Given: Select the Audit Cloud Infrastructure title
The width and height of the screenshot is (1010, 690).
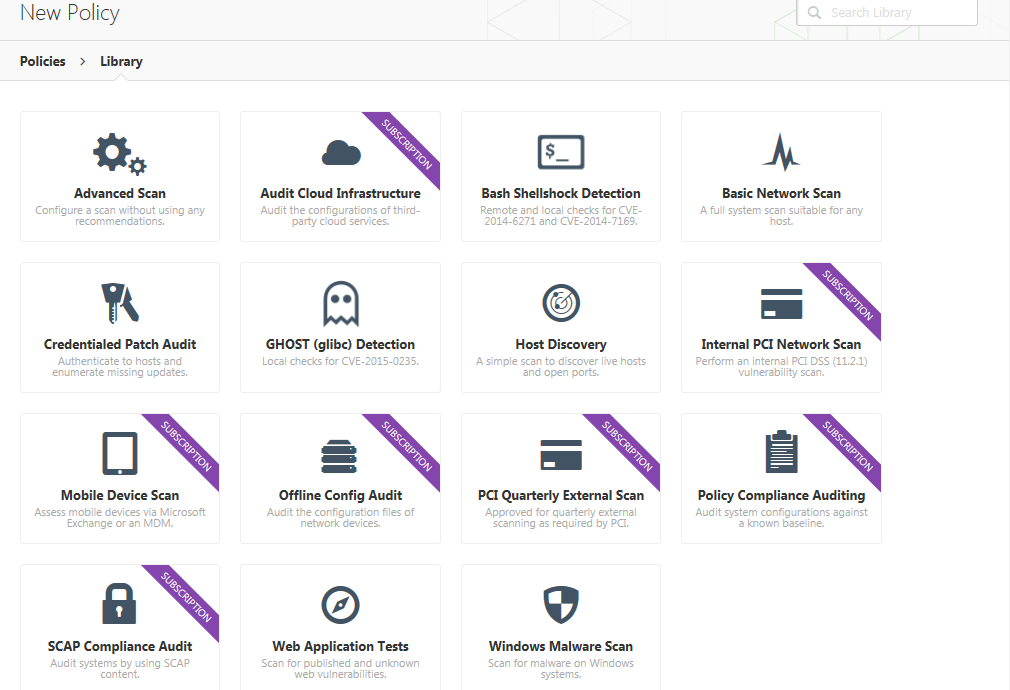Looking at the screenshot, I should [340, 193].
